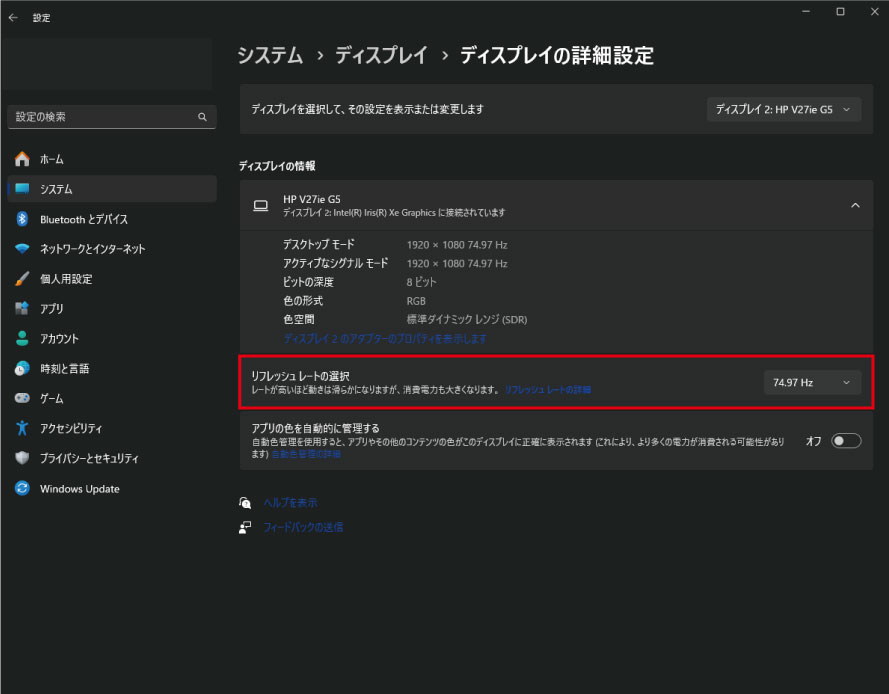Select the 時刻と言語 clock icon
Viewport: 889px width, 694px height.
pos(22,369)
